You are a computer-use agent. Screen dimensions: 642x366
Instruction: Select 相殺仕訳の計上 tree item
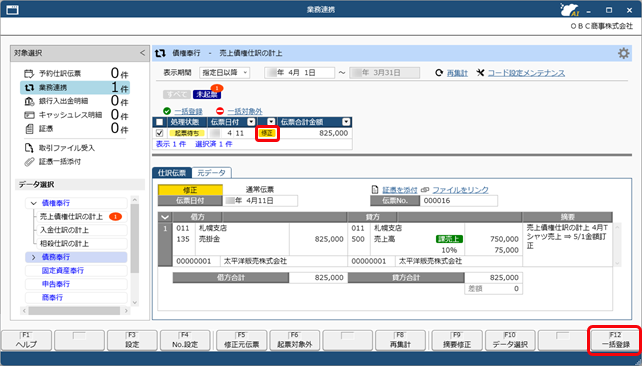pyautogui.click(x=81, y=244)
